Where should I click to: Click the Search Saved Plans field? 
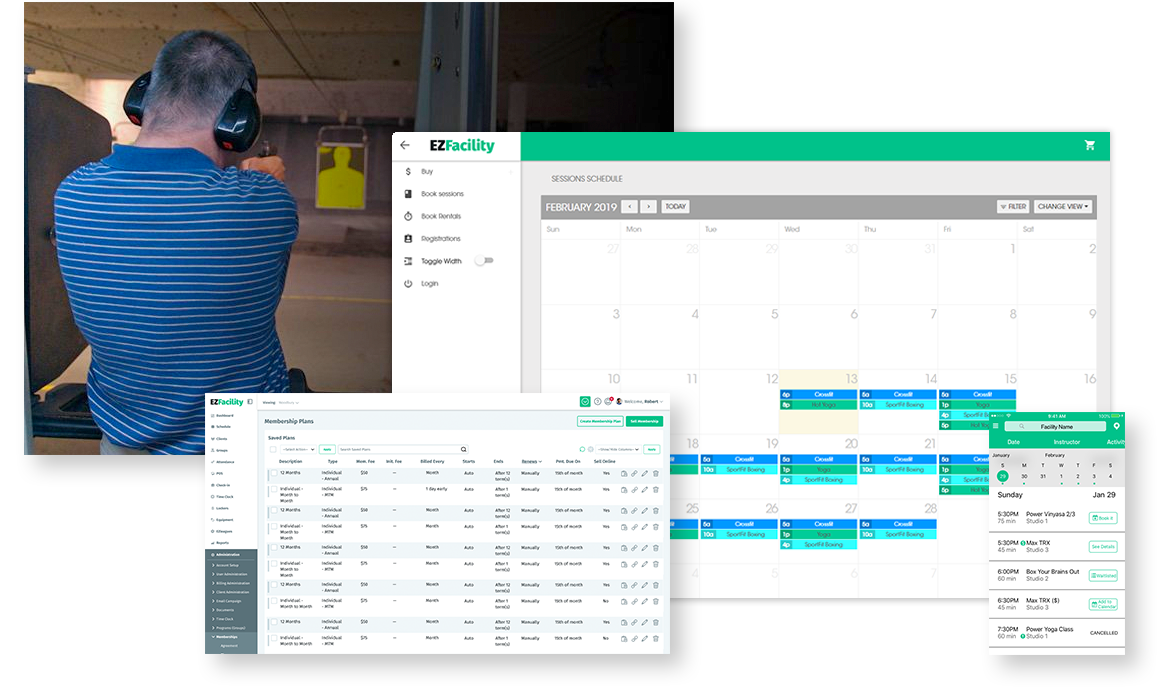(x=400, y=450)
